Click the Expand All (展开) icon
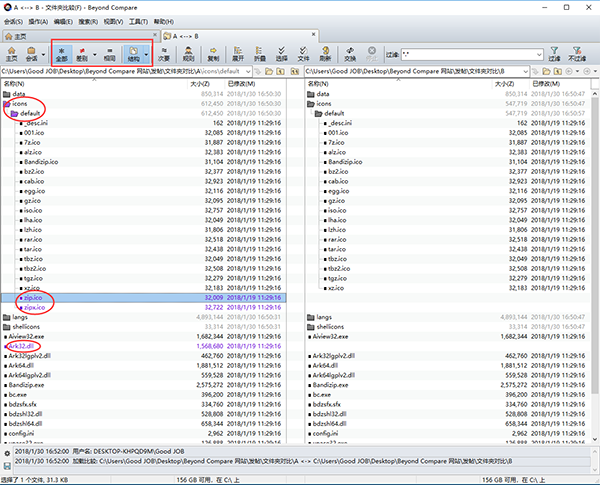Viewport: 600px width, 485px height. click(238, 54)
